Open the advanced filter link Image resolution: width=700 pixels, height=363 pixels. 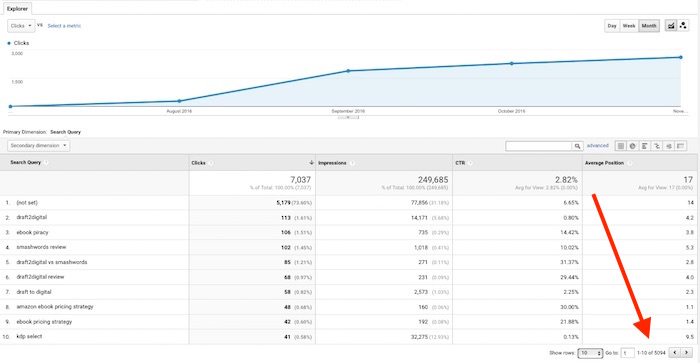pyautogui.click(x=597, y=146)
